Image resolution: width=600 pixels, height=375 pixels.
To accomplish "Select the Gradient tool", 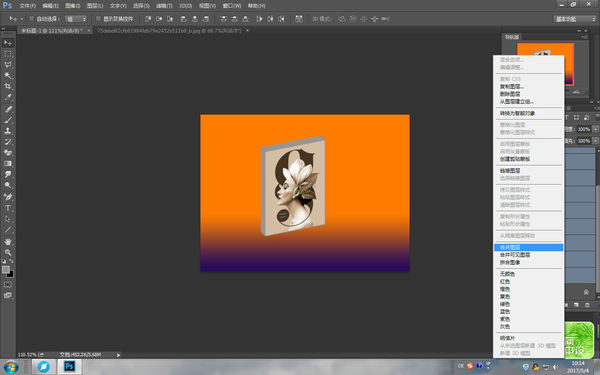I will coord(8,163).
